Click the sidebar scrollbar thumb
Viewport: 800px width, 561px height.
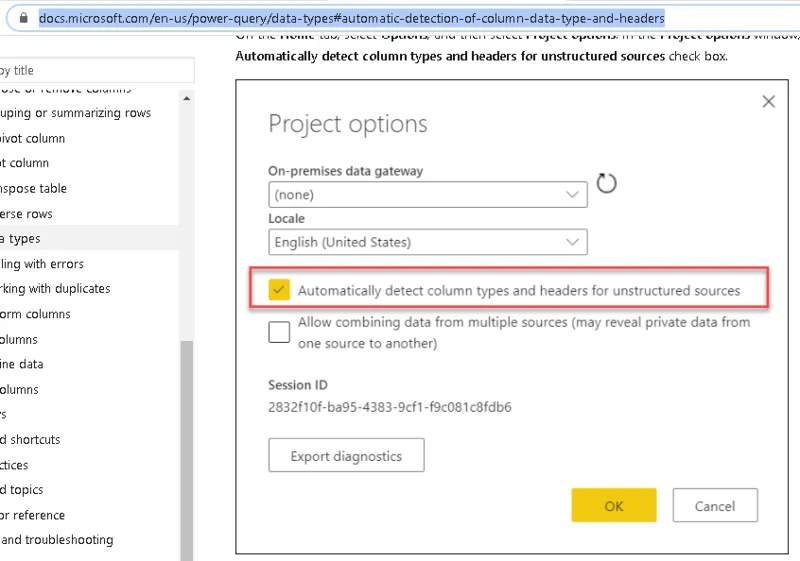pos(187,451)
